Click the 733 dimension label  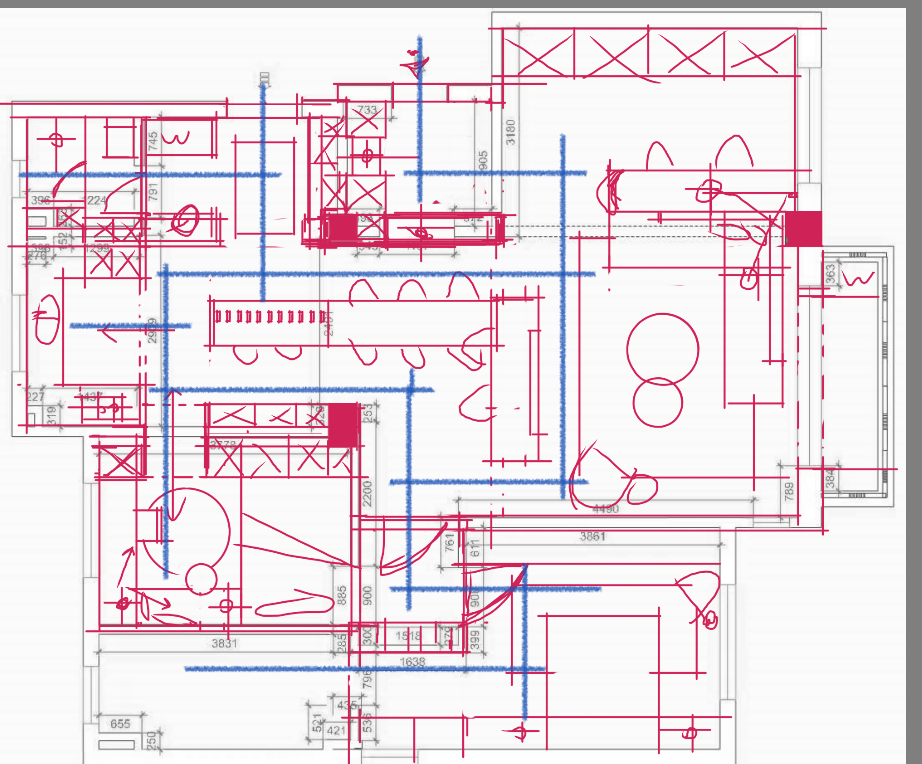[x=367, y=110]
